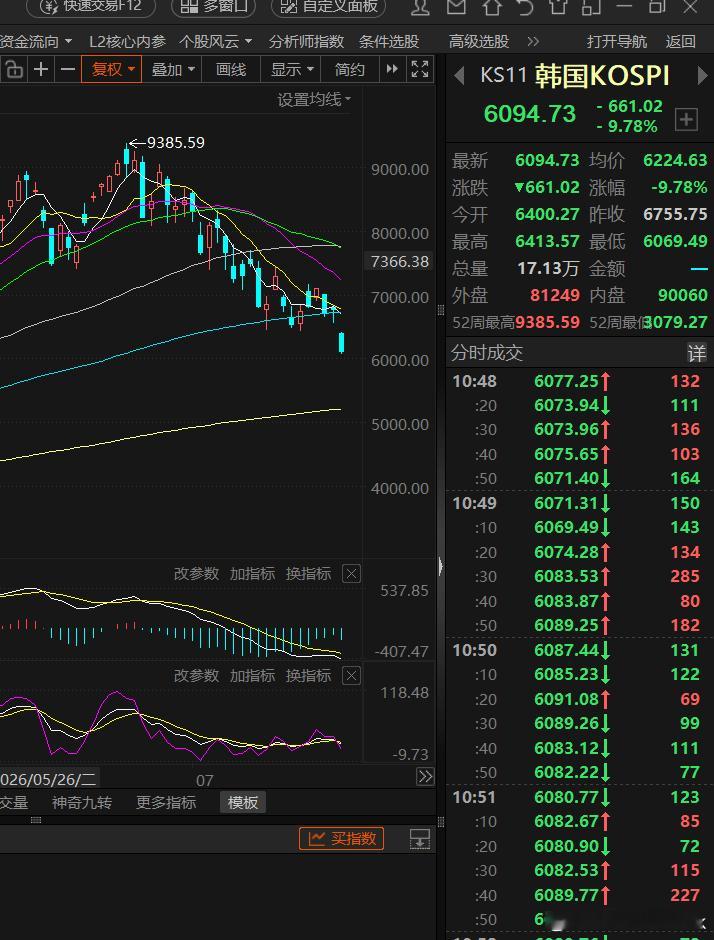Screen dimensions: 714x940
Task: Zoom out chart with minus icon
Action: pyautogui.click(x=68, y=70)
